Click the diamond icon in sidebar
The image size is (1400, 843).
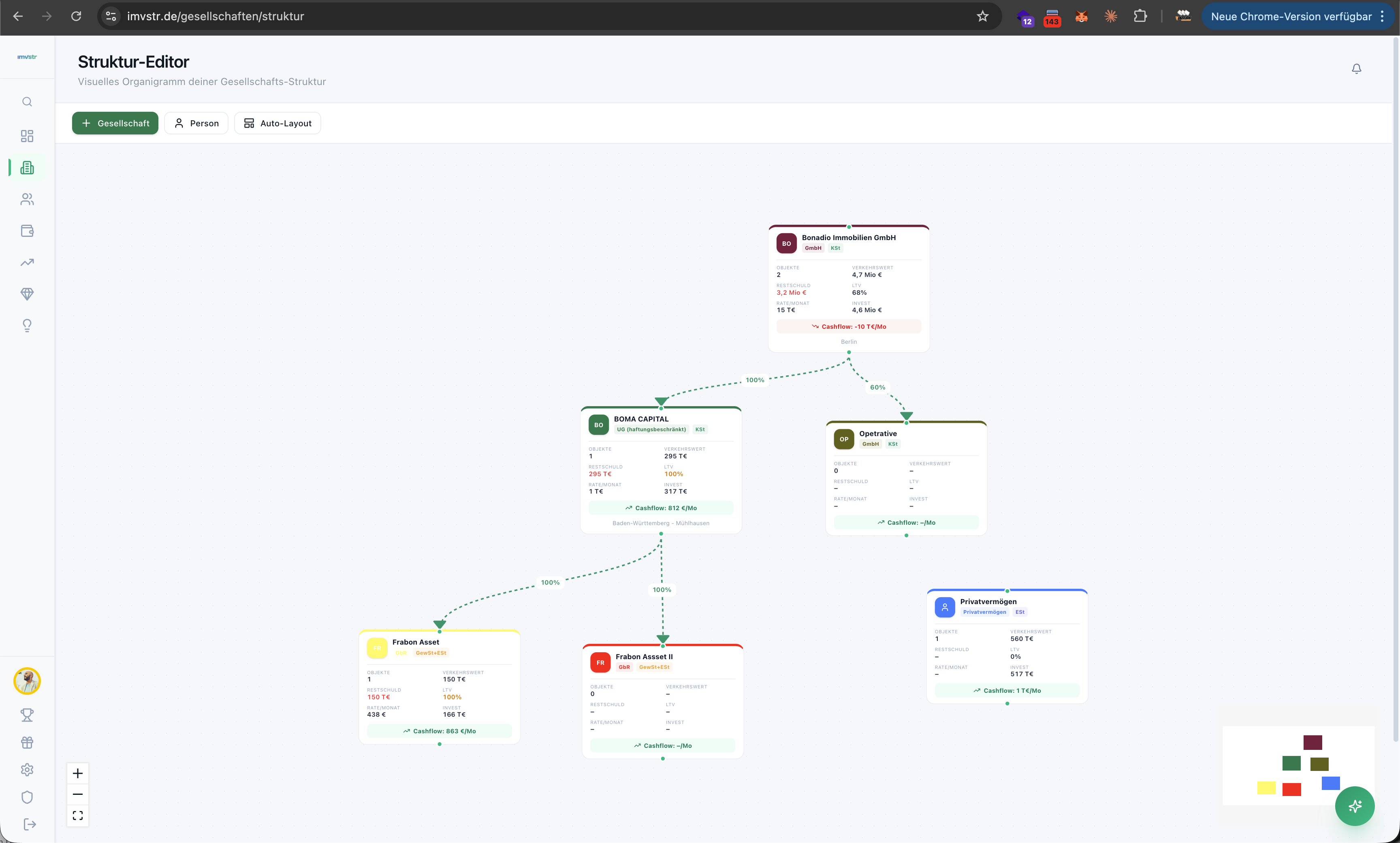tap(27, 294)
